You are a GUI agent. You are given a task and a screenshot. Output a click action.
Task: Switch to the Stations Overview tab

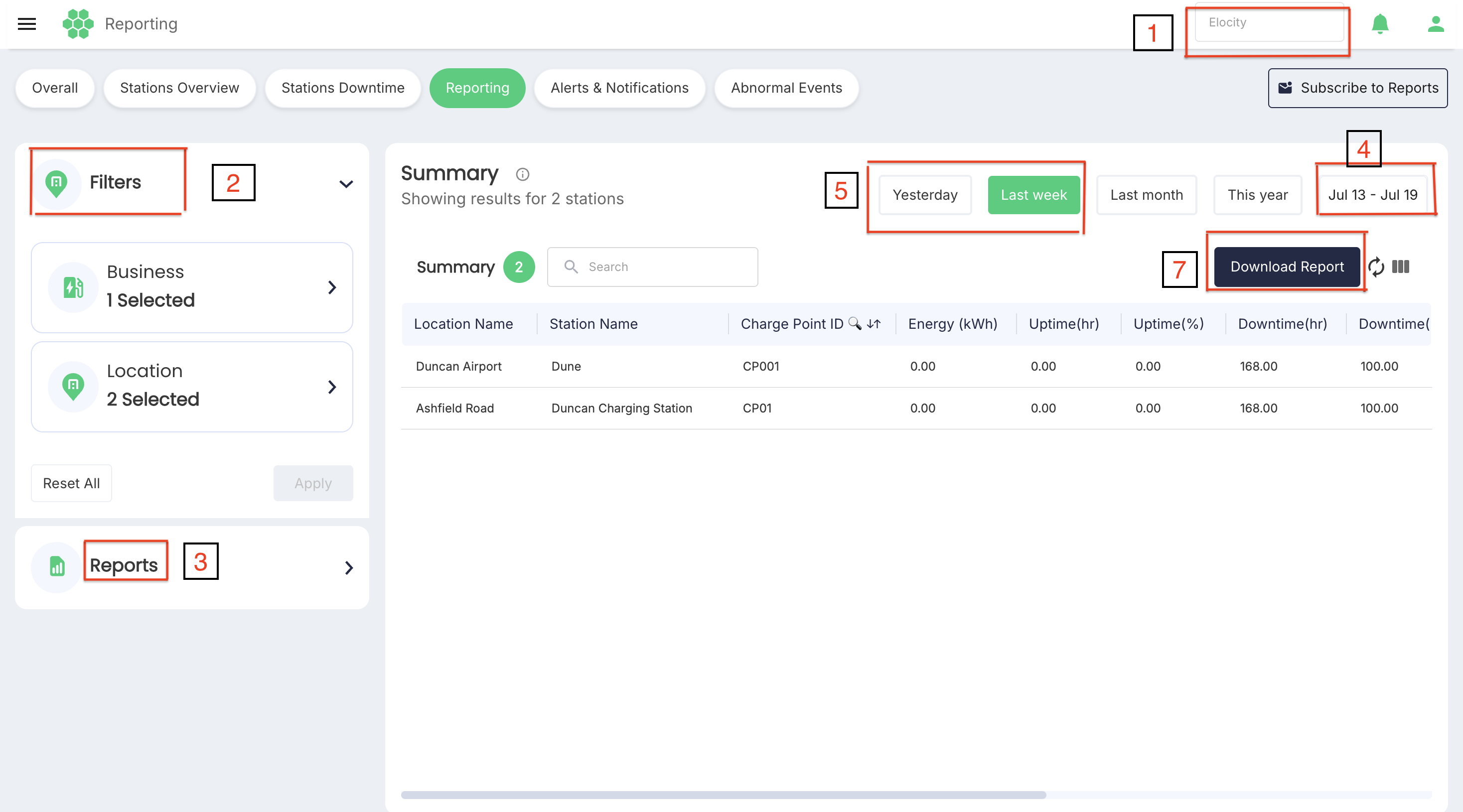tap(179, 88)
